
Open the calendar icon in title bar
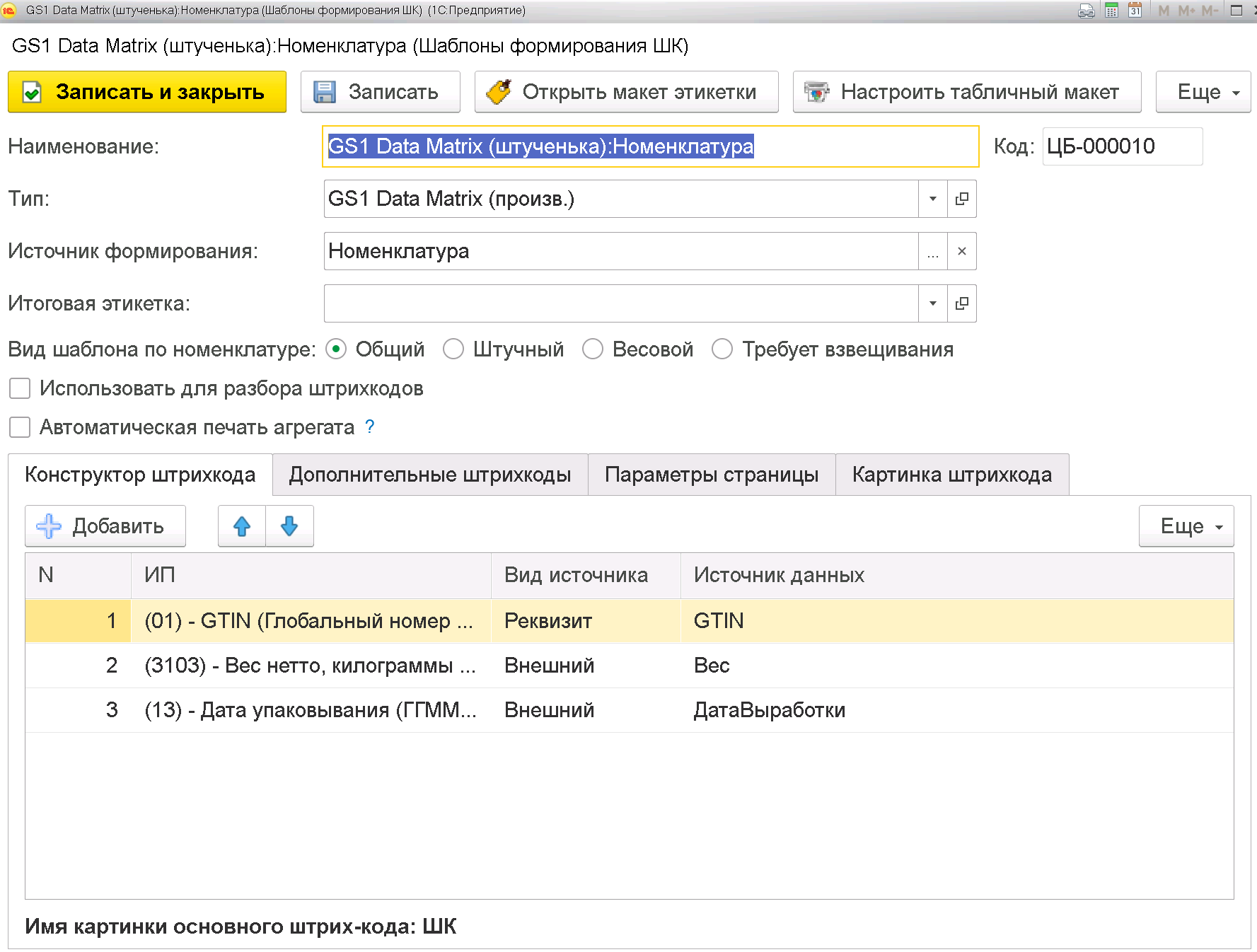coord(1135,11)
